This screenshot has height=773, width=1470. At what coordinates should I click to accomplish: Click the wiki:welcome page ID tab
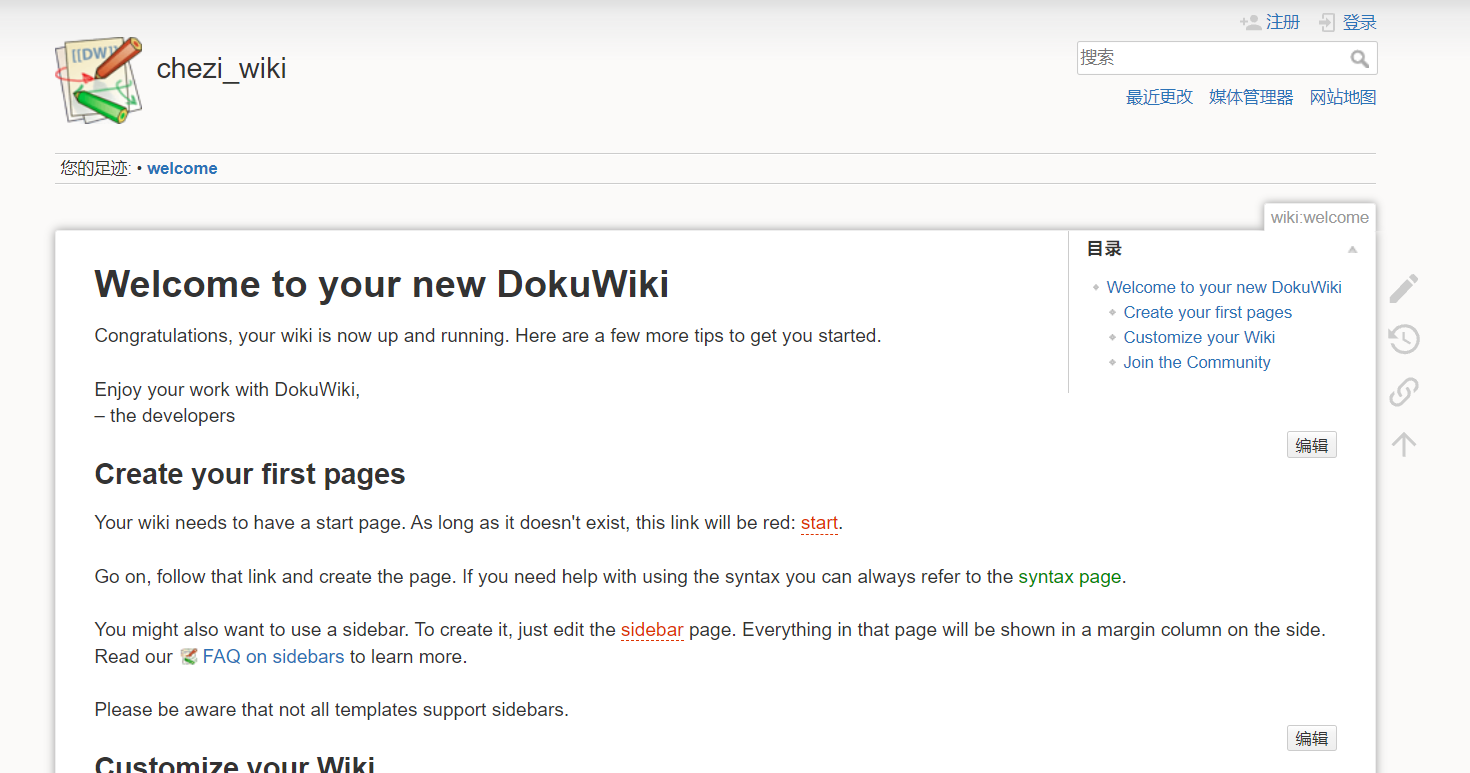[x=1319, y=217]
